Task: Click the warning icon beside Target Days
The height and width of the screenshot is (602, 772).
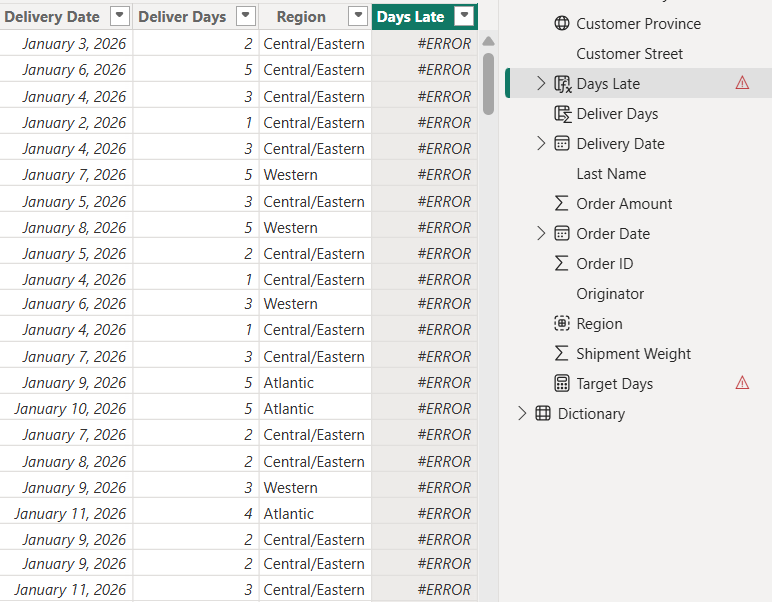Action: click(742, 382)
